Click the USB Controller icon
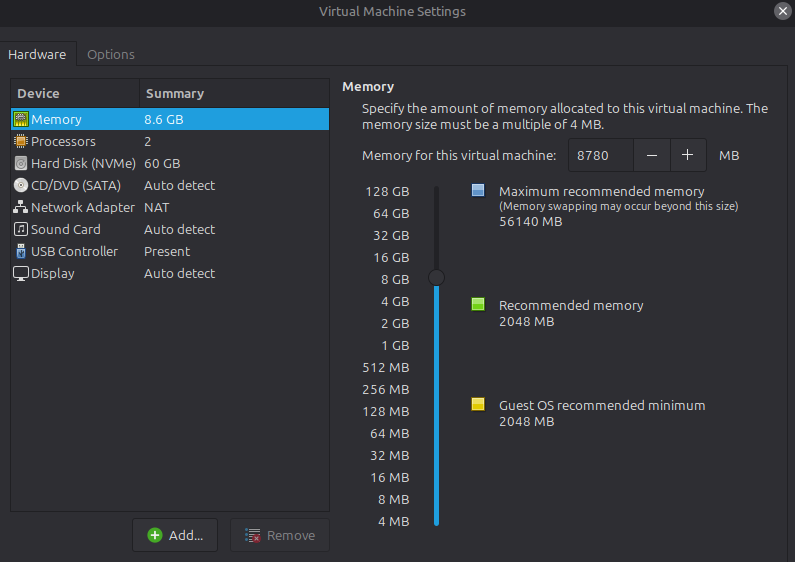Screen dimensions: 795x562 coord(21,251)
